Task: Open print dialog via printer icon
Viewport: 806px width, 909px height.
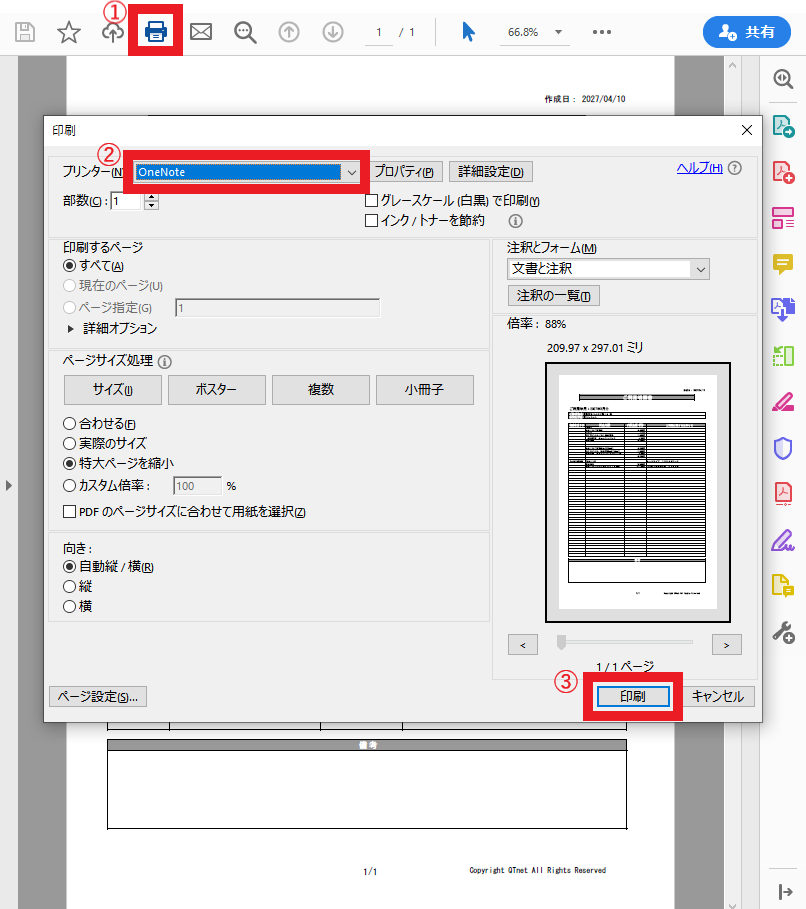Action: [x=155, y=31]
